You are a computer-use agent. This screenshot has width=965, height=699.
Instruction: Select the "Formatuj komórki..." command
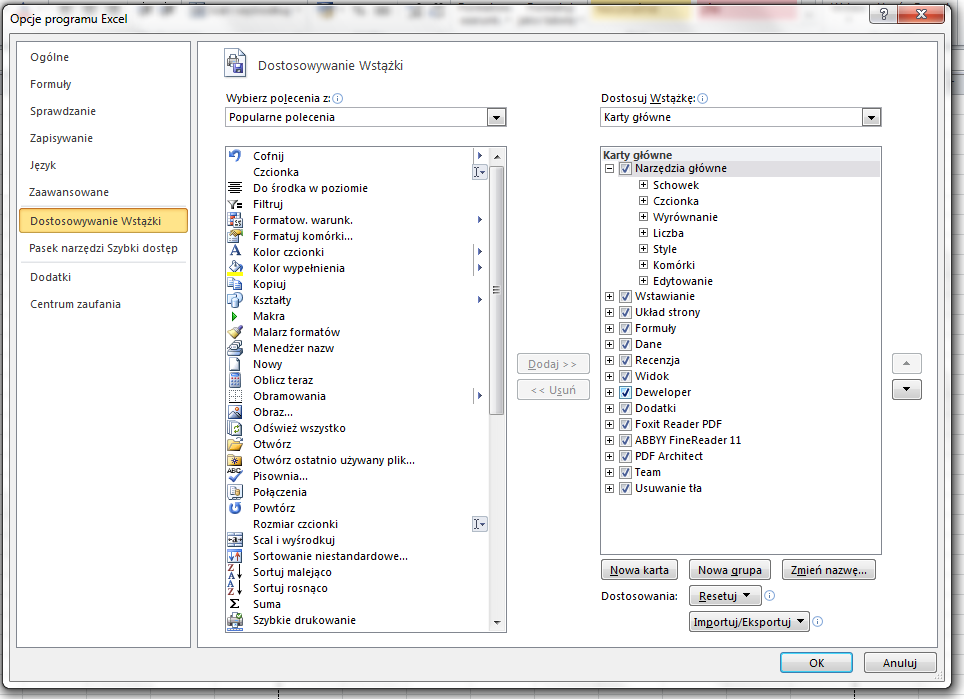click(296, 235)
